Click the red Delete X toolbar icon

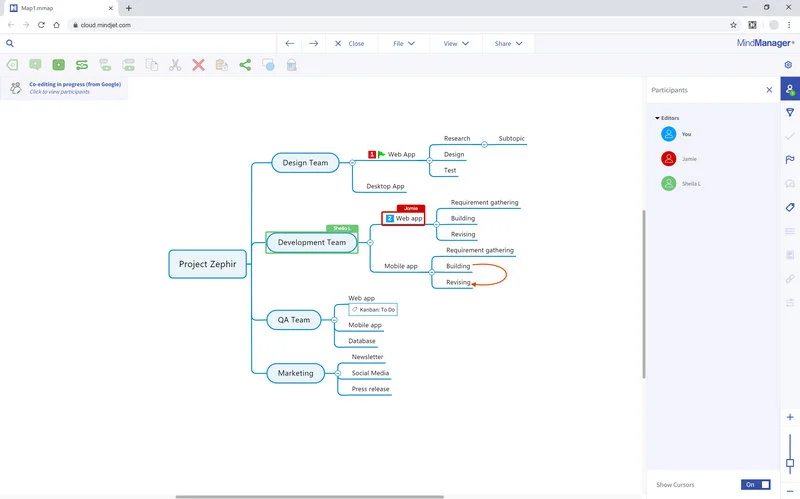[x=198, y=65]
